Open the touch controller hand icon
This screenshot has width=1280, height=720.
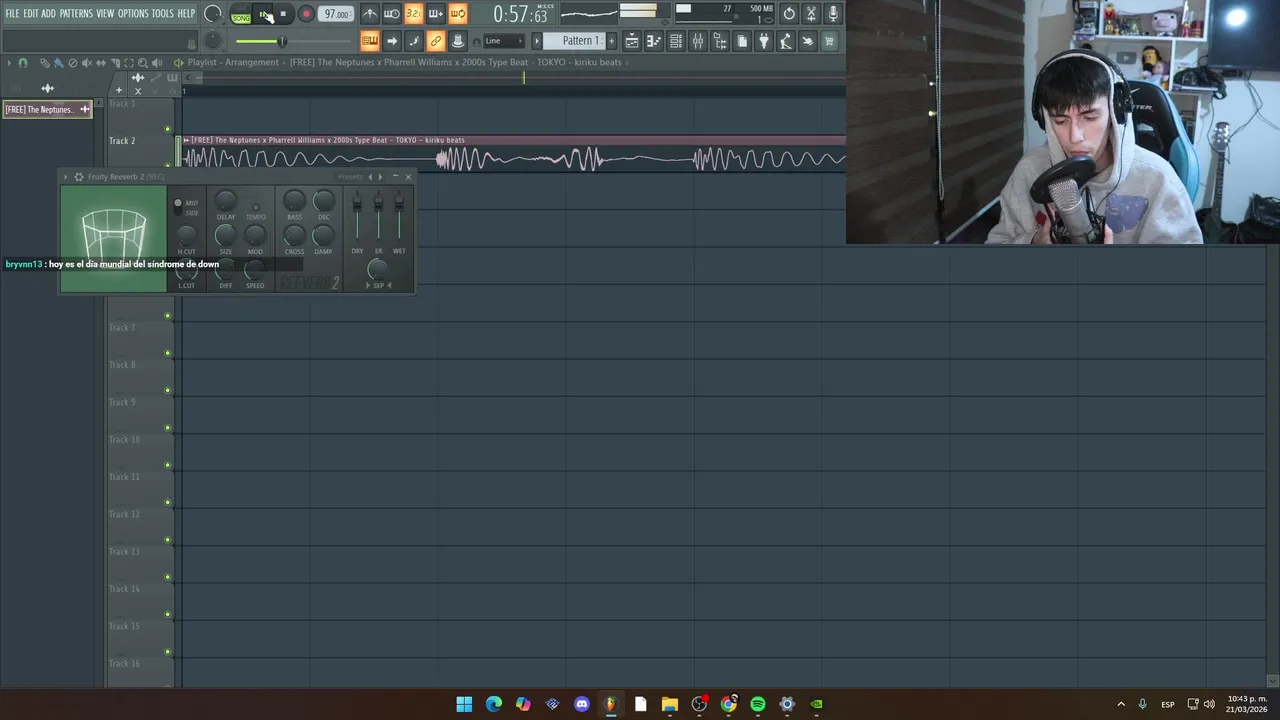[808, 41]
